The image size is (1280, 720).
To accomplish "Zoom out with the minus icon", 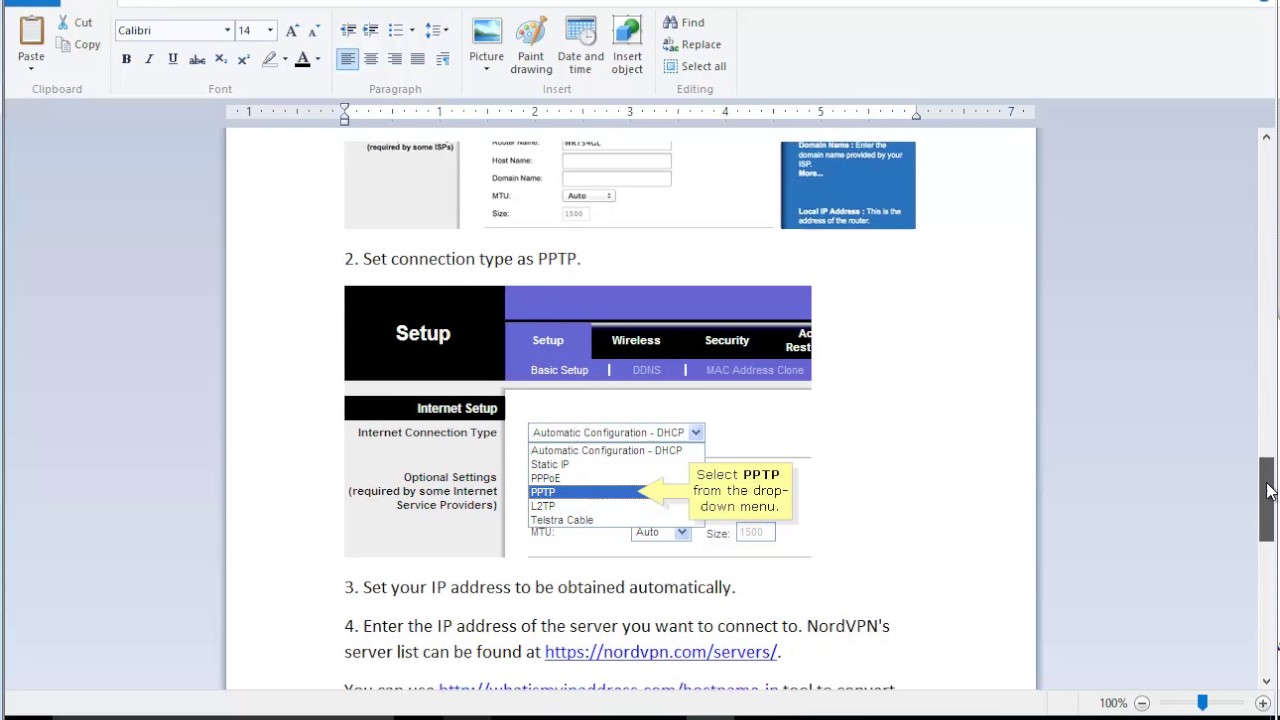I will (1142, 703).
